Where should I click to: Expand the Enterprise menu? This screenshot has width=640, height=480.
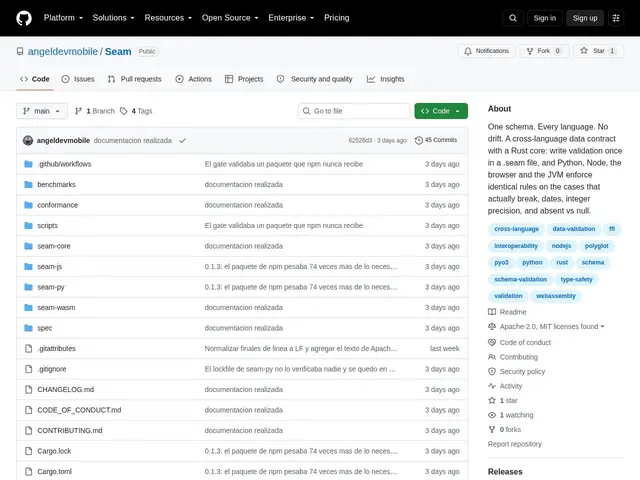point(291,18)
